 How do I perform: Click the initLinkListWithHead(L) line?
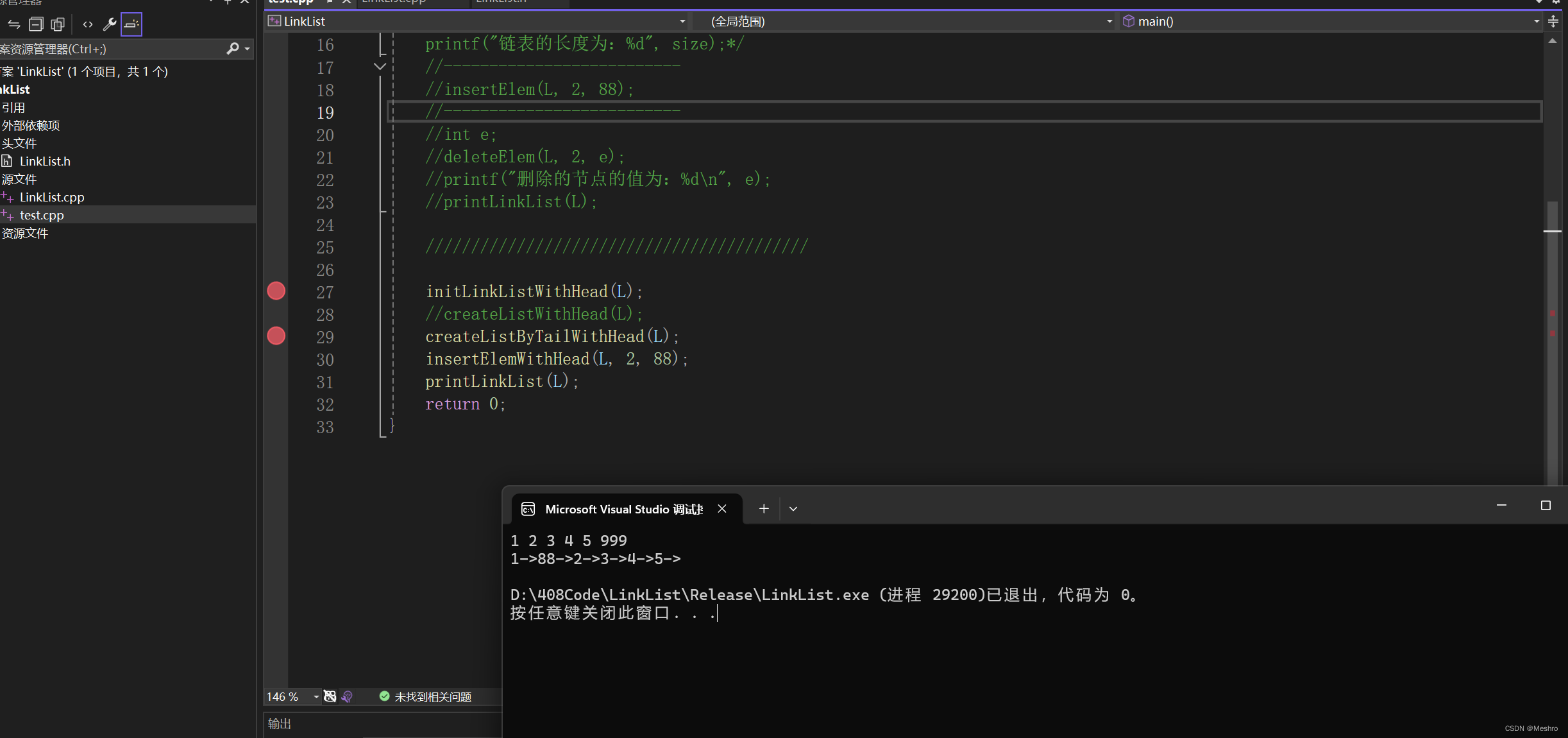(x=534, y=291)
